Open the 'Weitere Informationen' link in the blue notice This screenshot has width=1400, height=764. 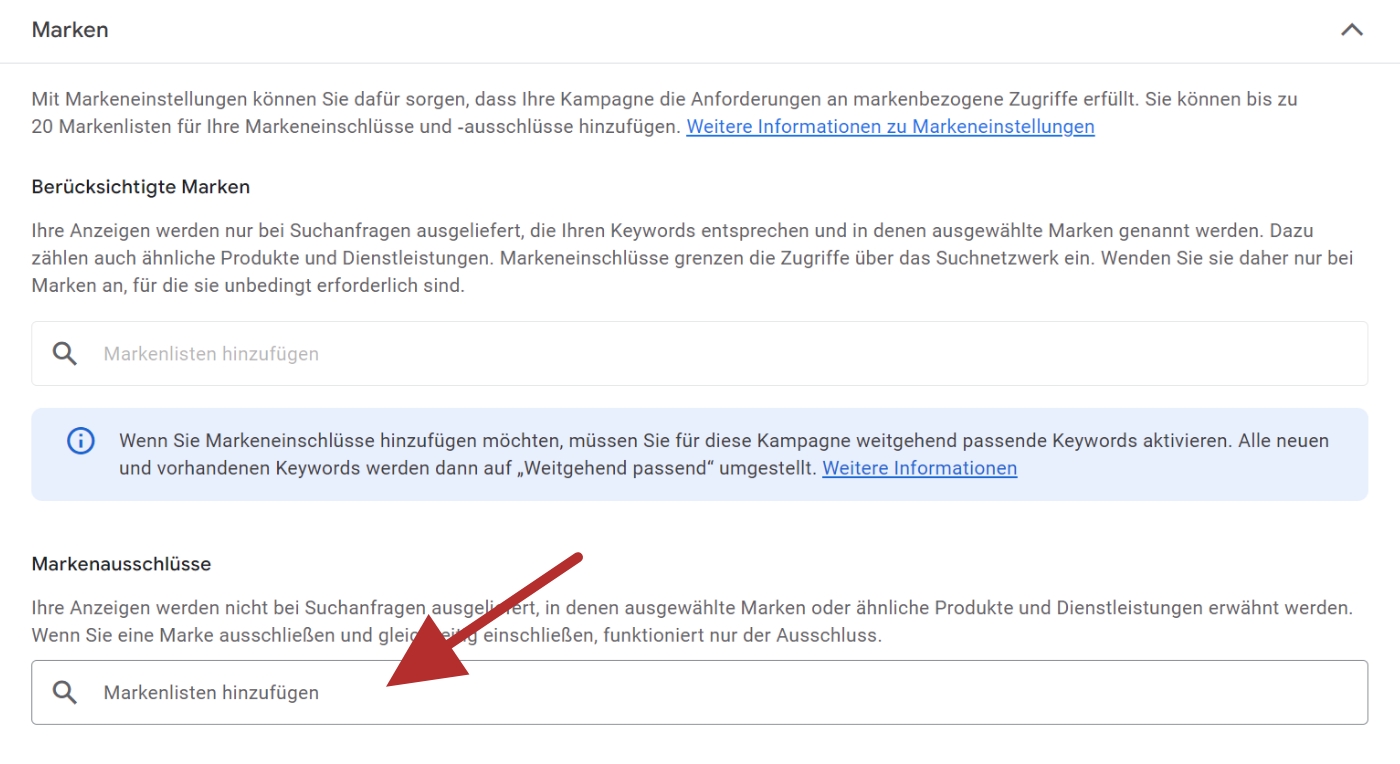(x=919, y=468)
